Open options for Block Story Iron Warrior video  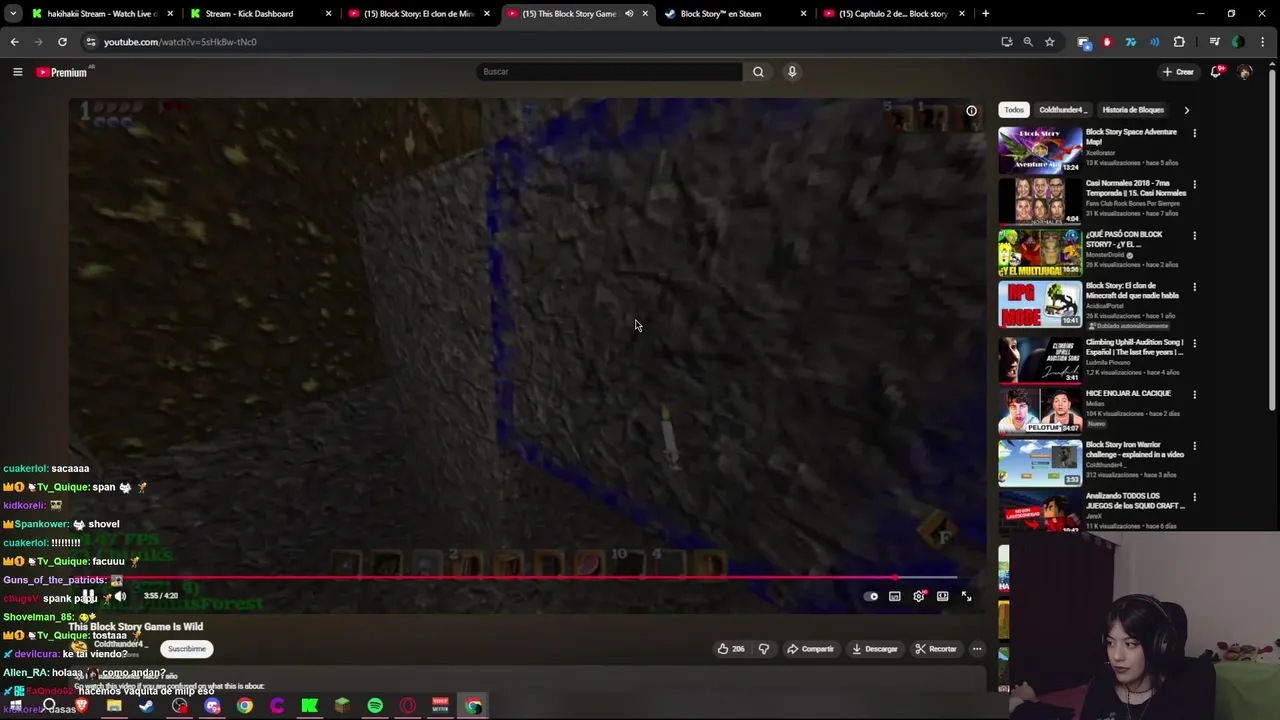(x=1194, y=446)
